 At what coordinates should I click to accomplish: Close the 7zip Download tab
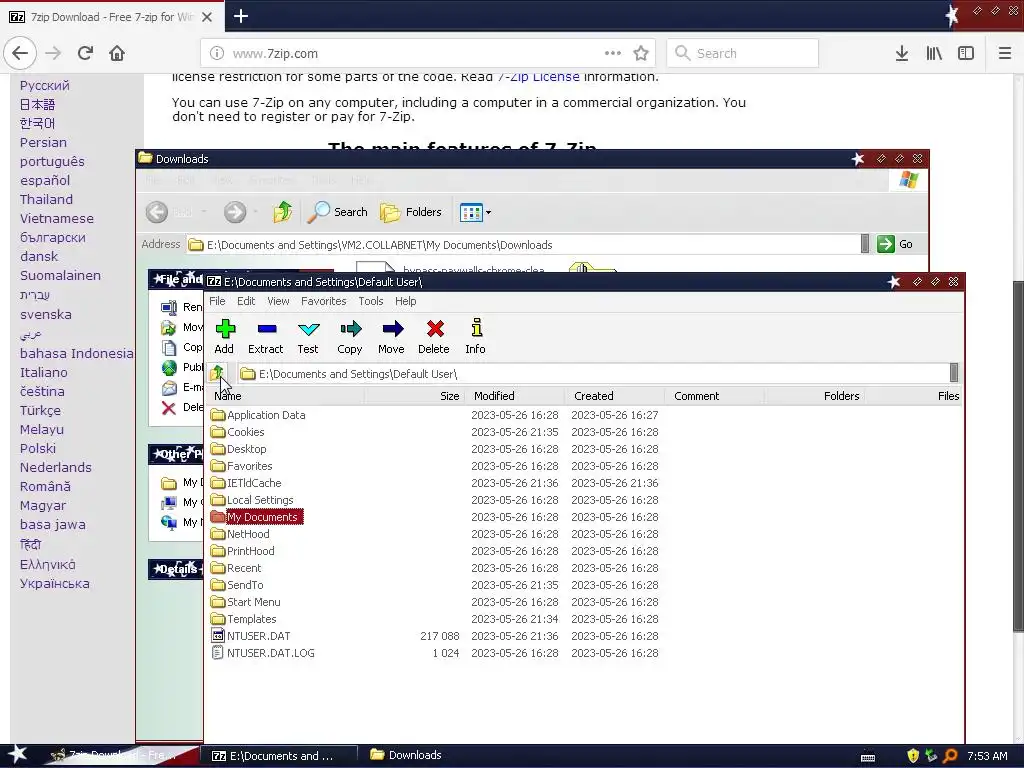coord(207,17)
